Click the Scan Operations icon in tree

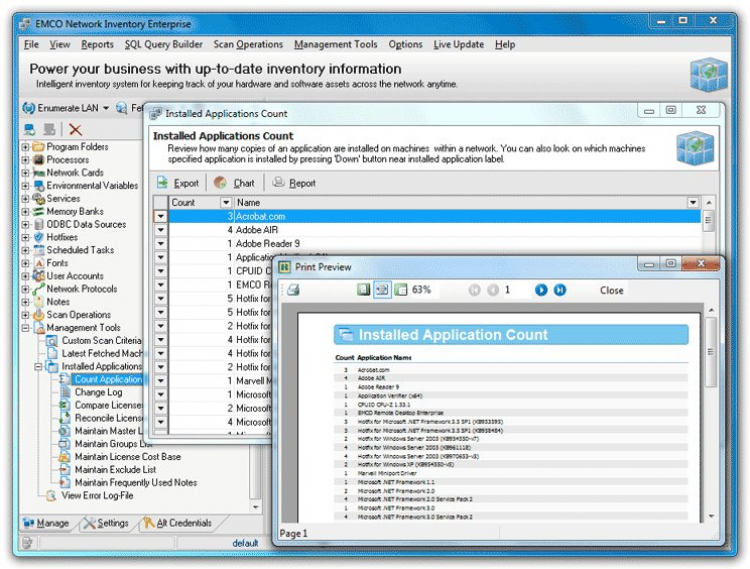click(39, 315)
